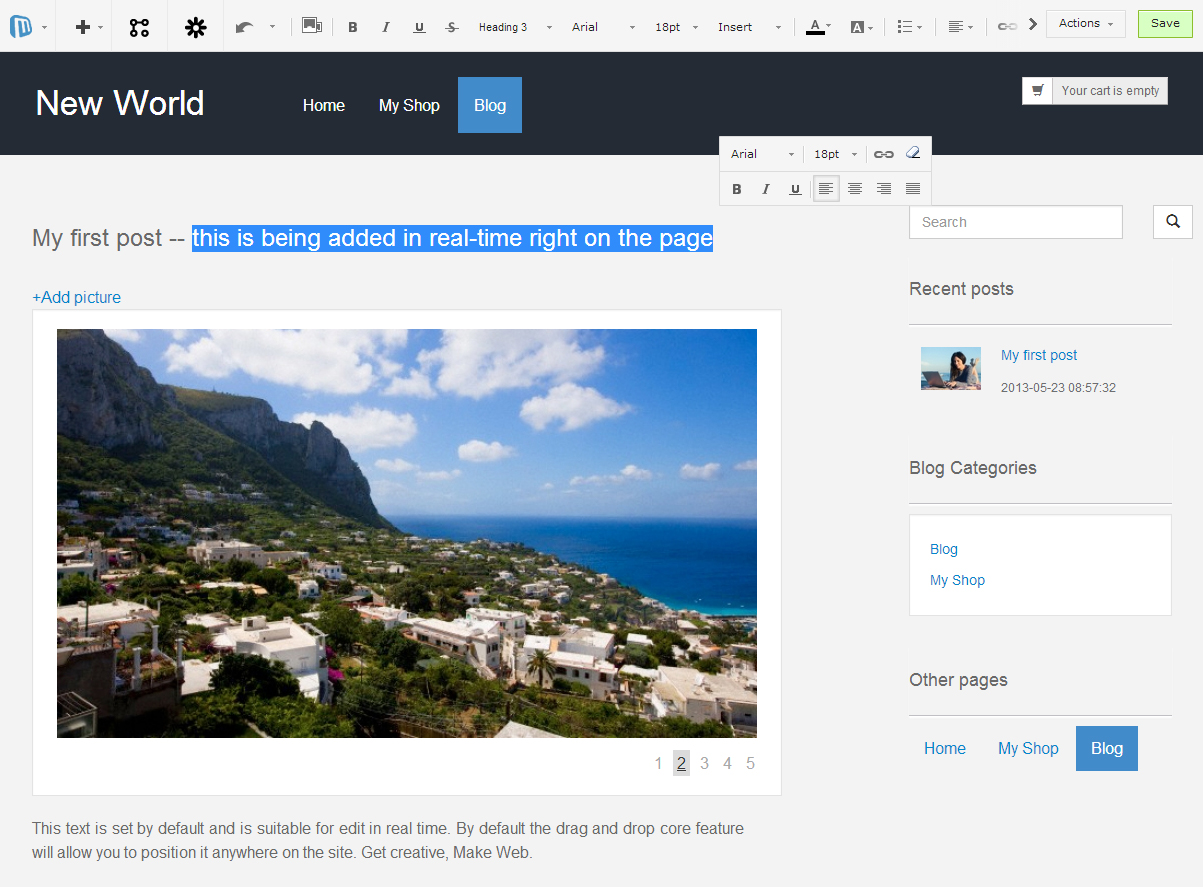Toggle bold in the floating toolbar
Screen dimensions: 1203x887
pos(737,188)
